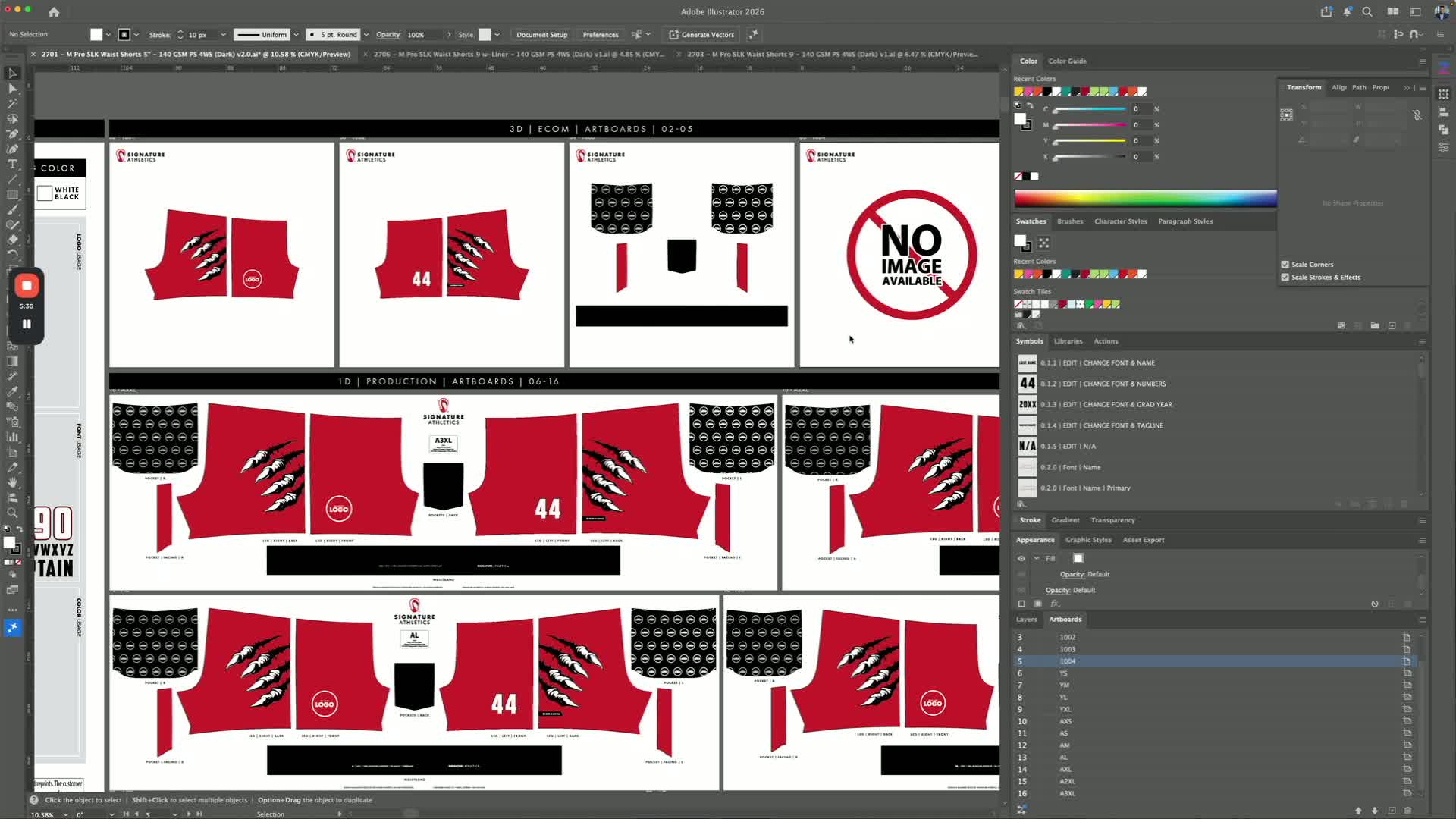This screenshot has height=819, width=1456.
Task: Open the Style swatch dropdown
Action: 497,35
